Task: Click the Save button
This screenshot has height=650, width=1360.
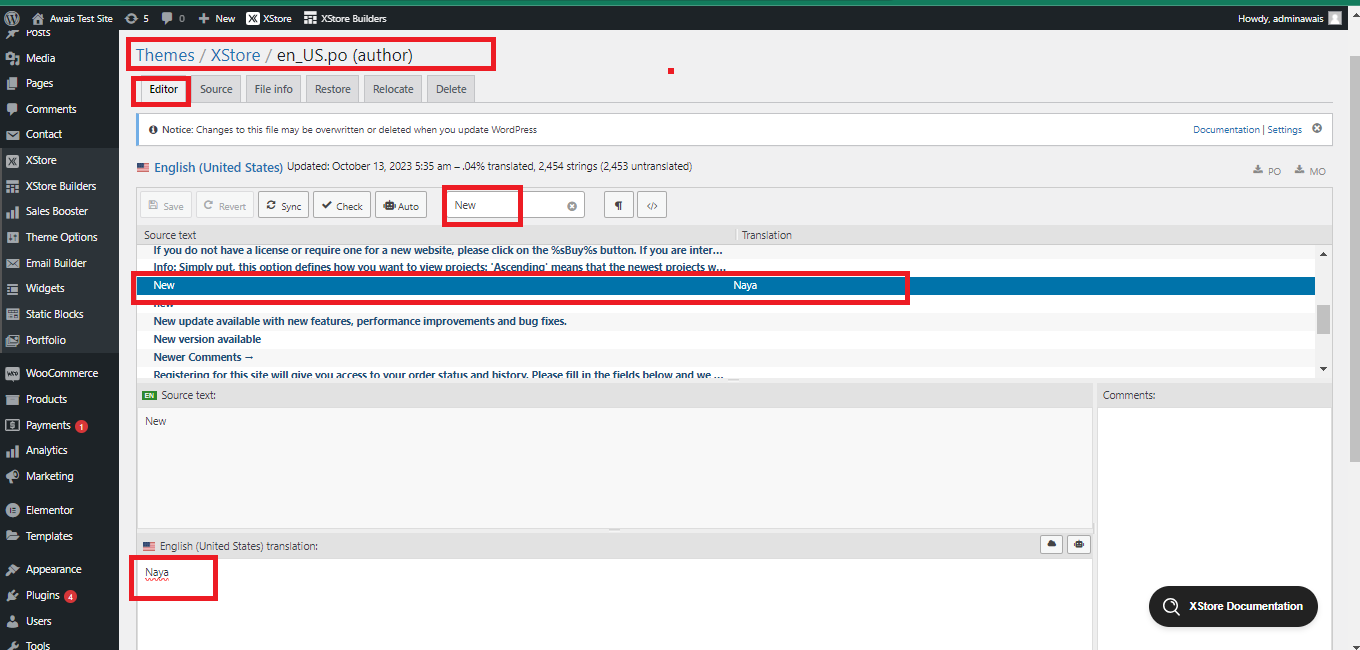Action: (166, 205)
